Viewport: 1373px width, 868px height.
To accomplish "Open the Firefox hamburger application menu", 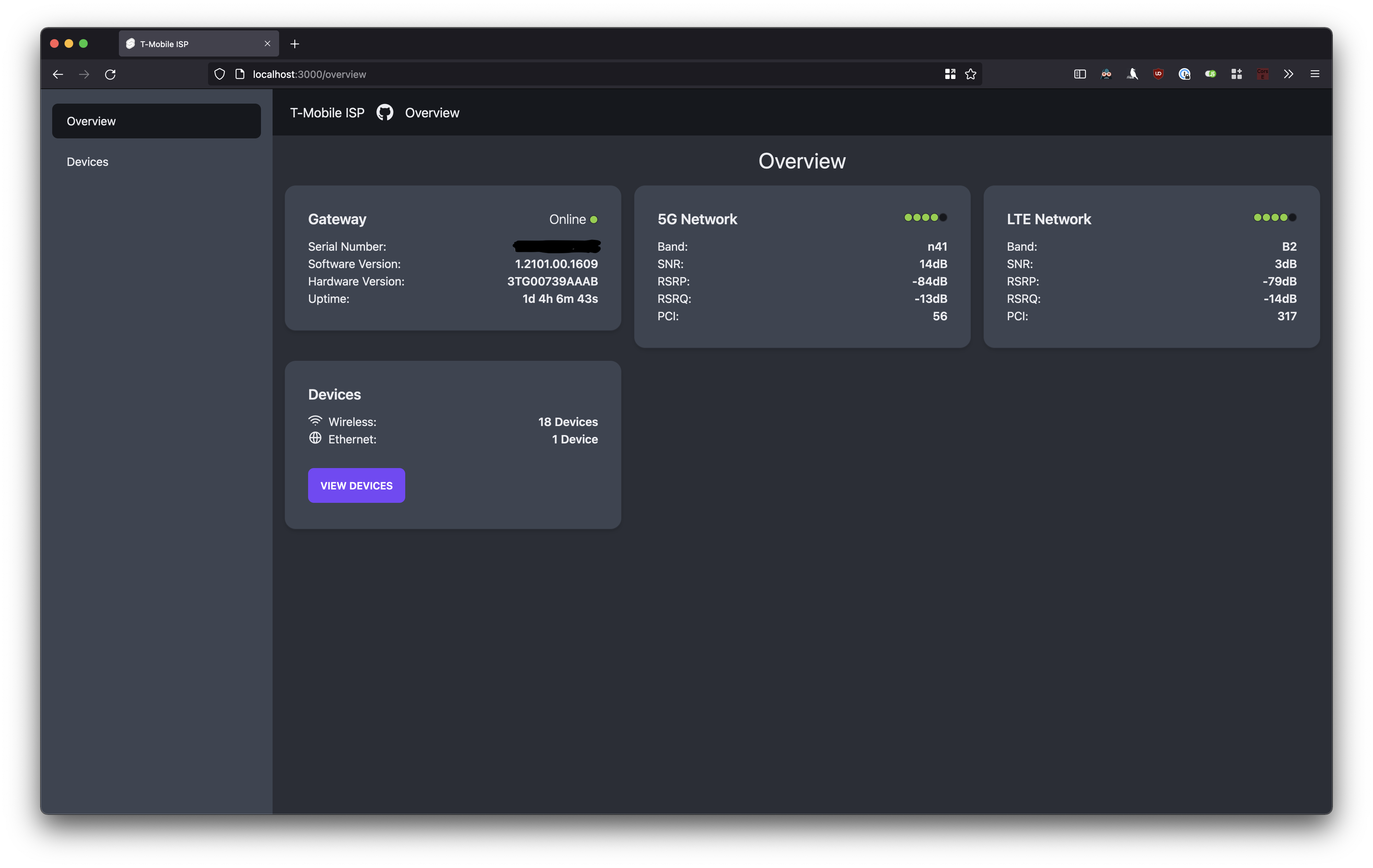I will tap(1315, 74).
